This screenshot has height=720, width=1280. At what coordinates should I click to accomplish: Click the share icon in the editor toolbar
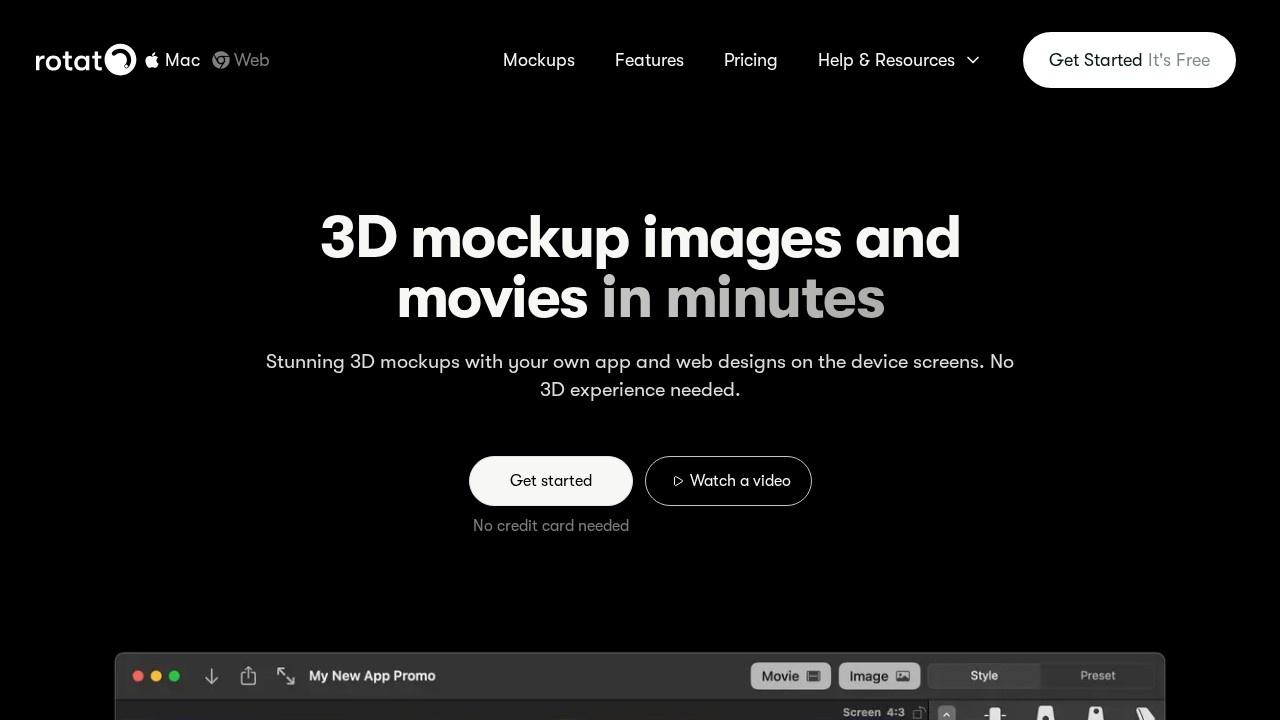click(x=248, y=676)
